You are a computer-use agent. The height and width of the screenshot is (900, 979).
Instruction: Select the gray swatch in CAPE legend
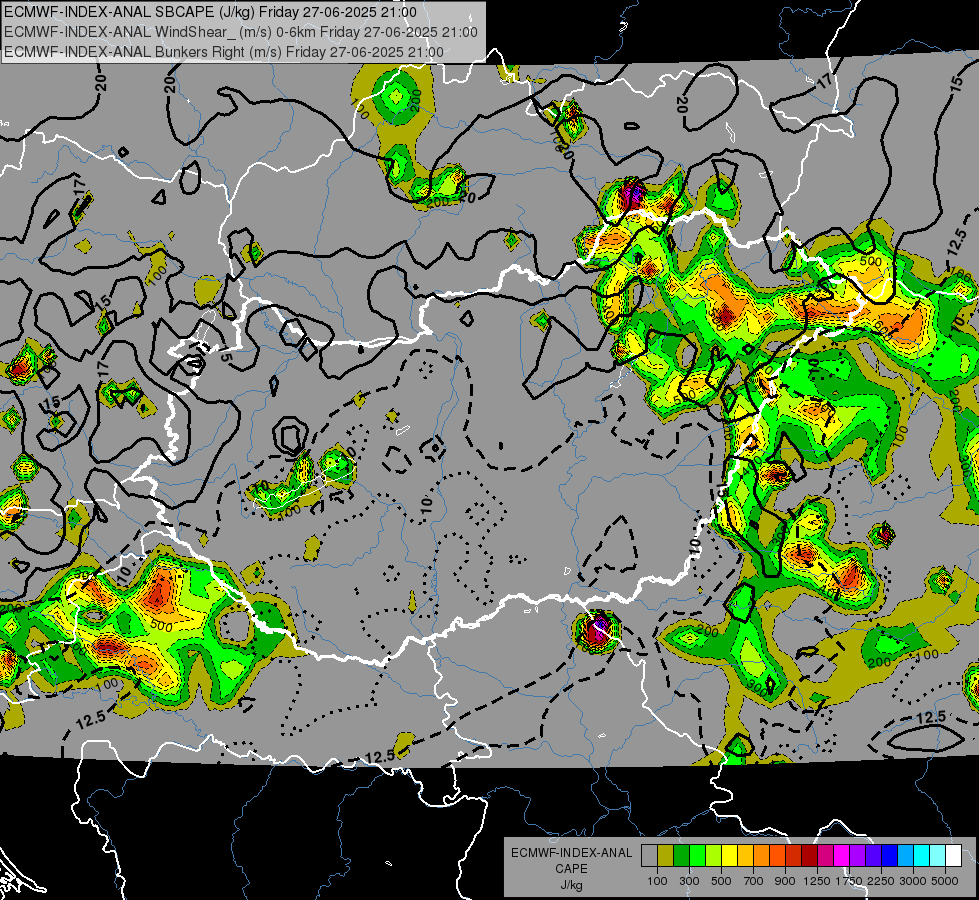point(649,856)
